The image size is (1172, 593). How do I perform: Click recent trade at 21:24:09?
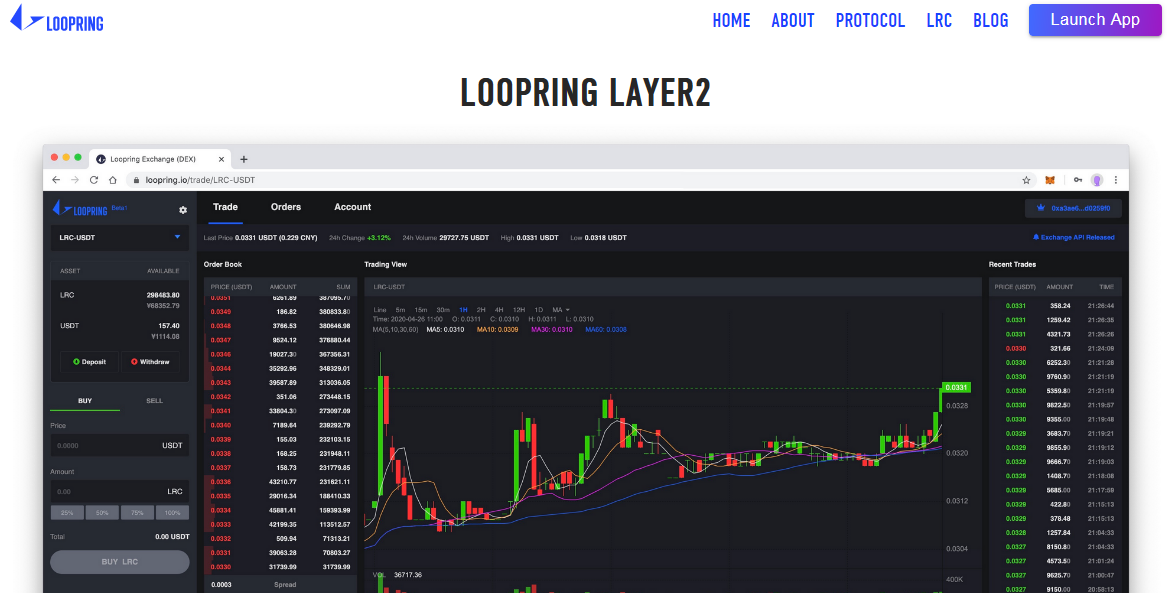pos(1055,348)
